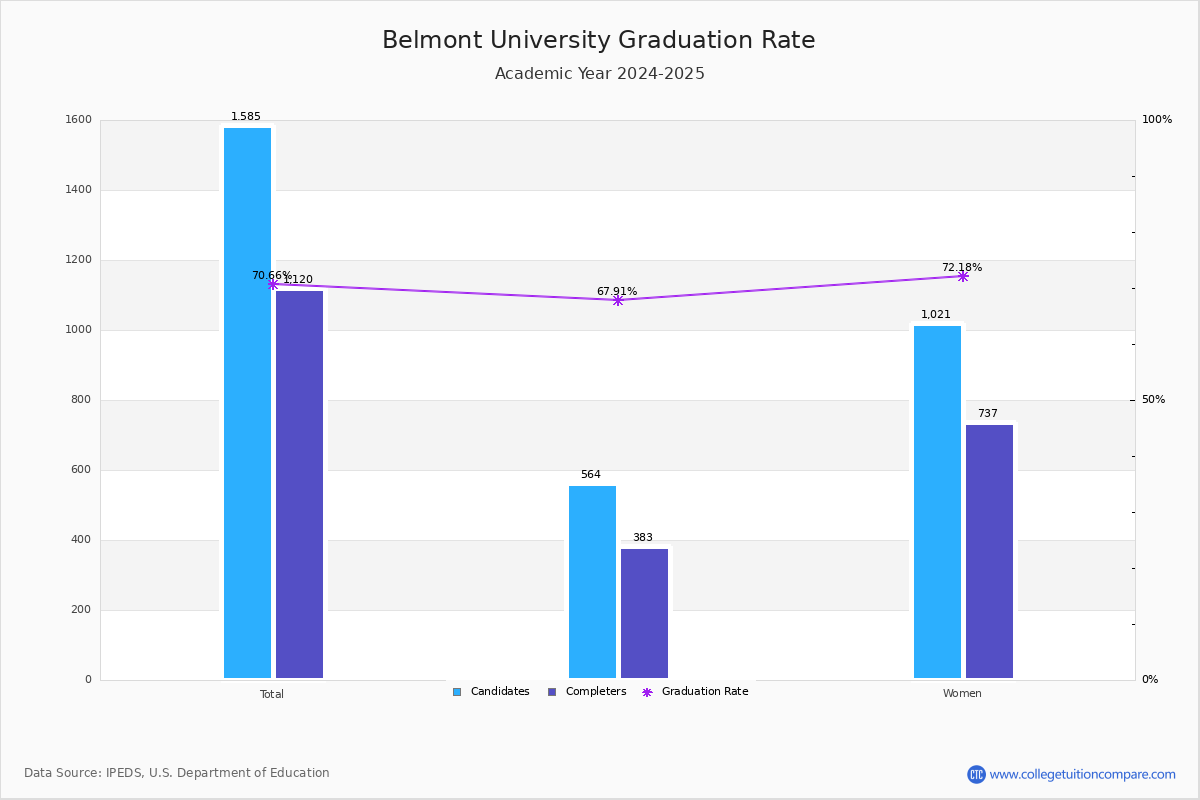Click the Completers legend square icon

552,692
